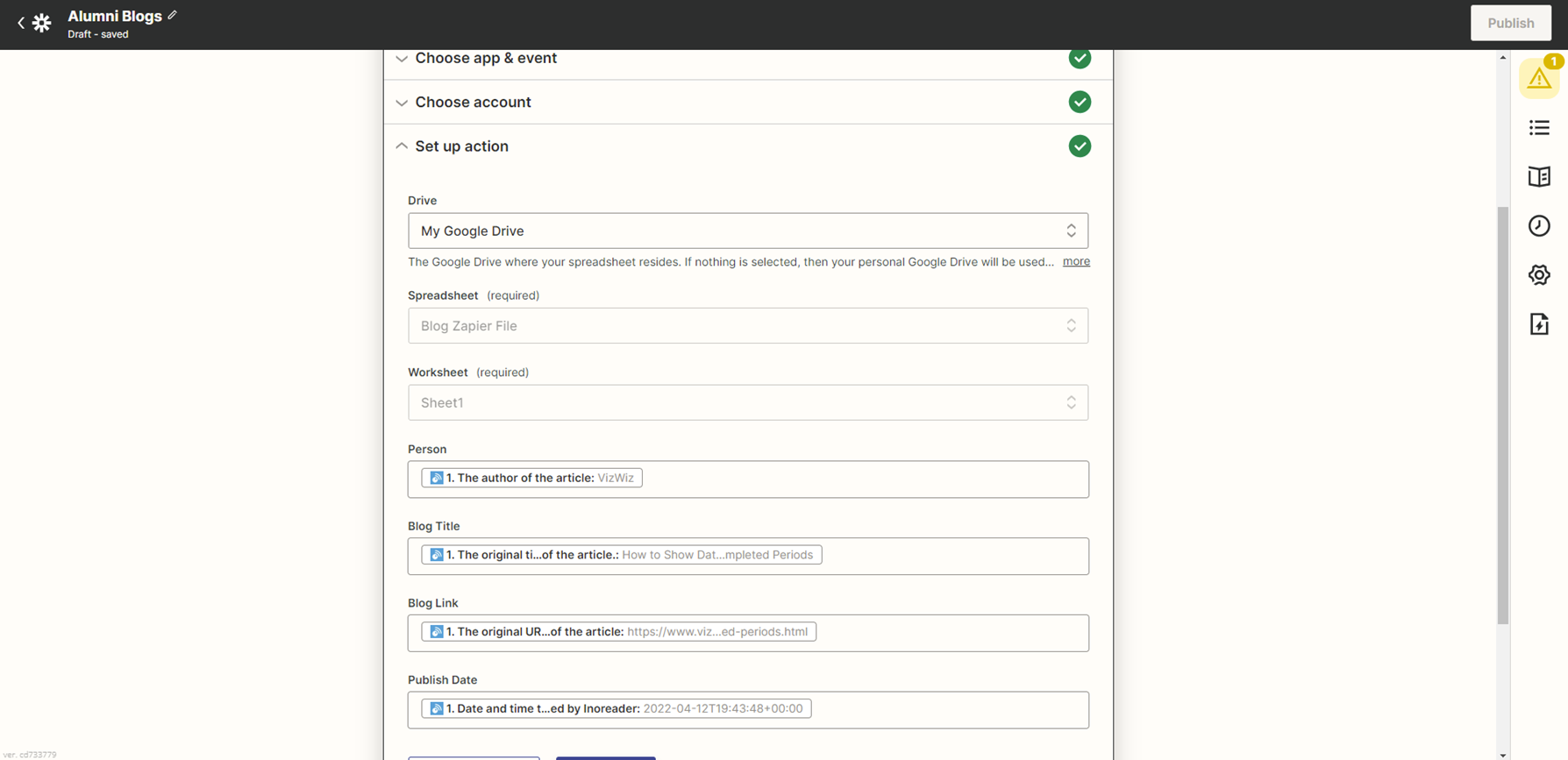Image resolution: width=1568 pixels, height=760 pixels.
Task: Select the original title of the article pill
Action: pos(622,555)
